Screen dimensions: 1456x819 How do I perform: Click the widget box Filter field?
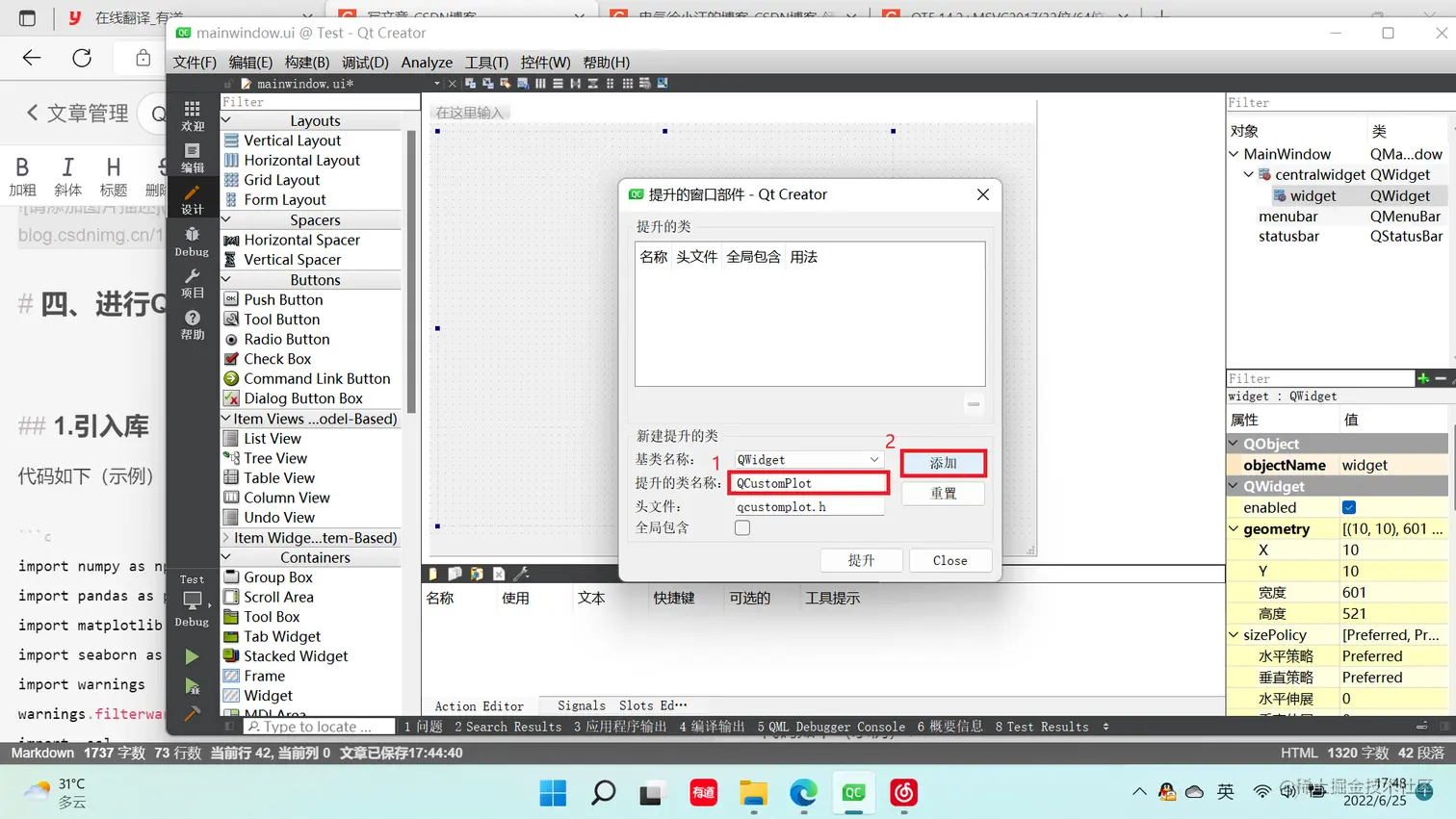pos(319,102)
